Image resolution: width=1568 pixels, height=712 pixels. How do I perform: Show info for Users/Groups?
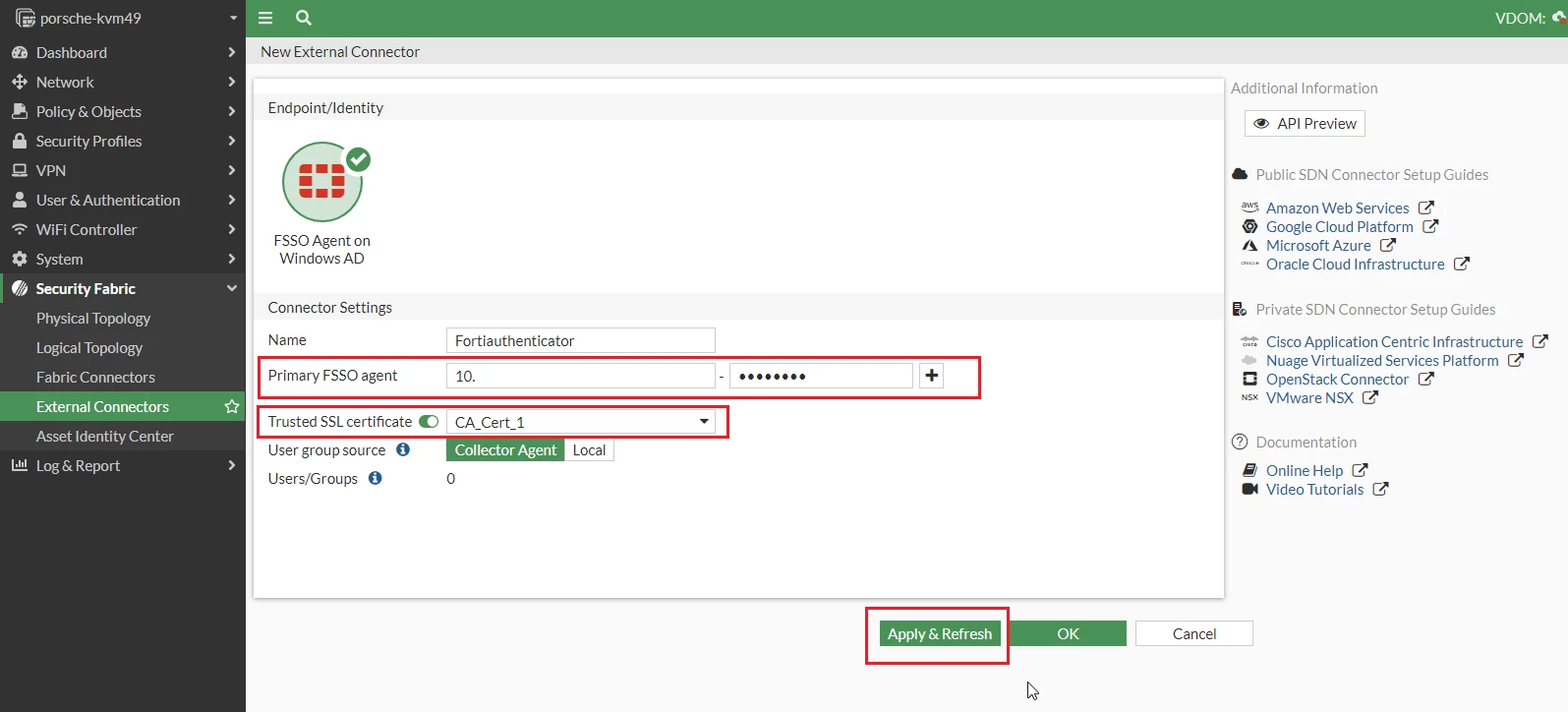tap(376, 478)
